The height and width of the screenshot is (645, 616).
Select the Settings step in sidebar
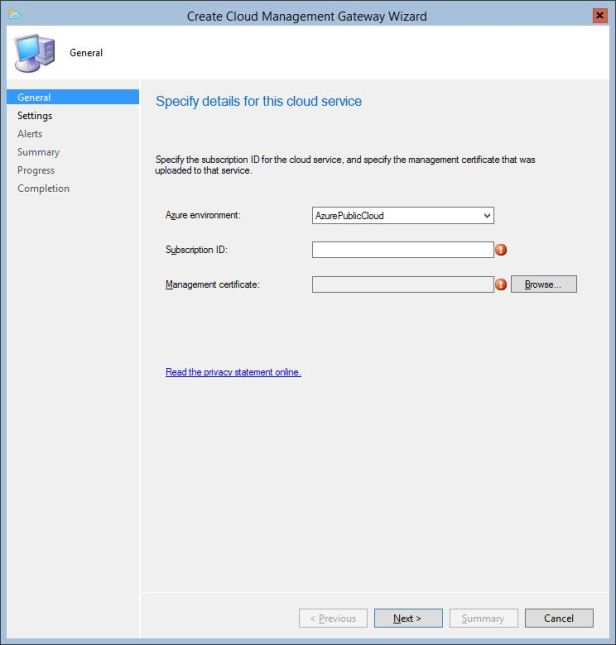(35, 116)
